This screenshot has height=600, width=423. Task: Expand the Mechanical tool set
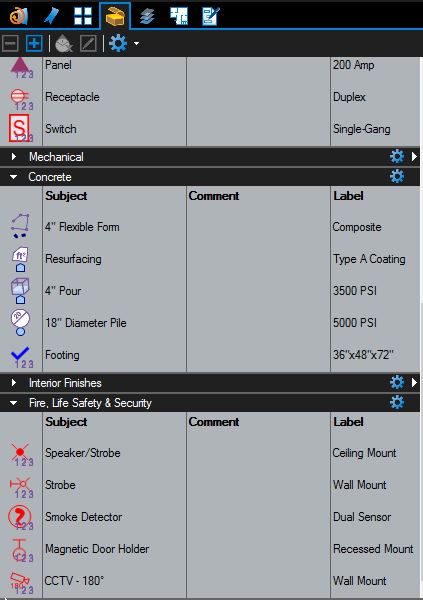click(14, 157)
